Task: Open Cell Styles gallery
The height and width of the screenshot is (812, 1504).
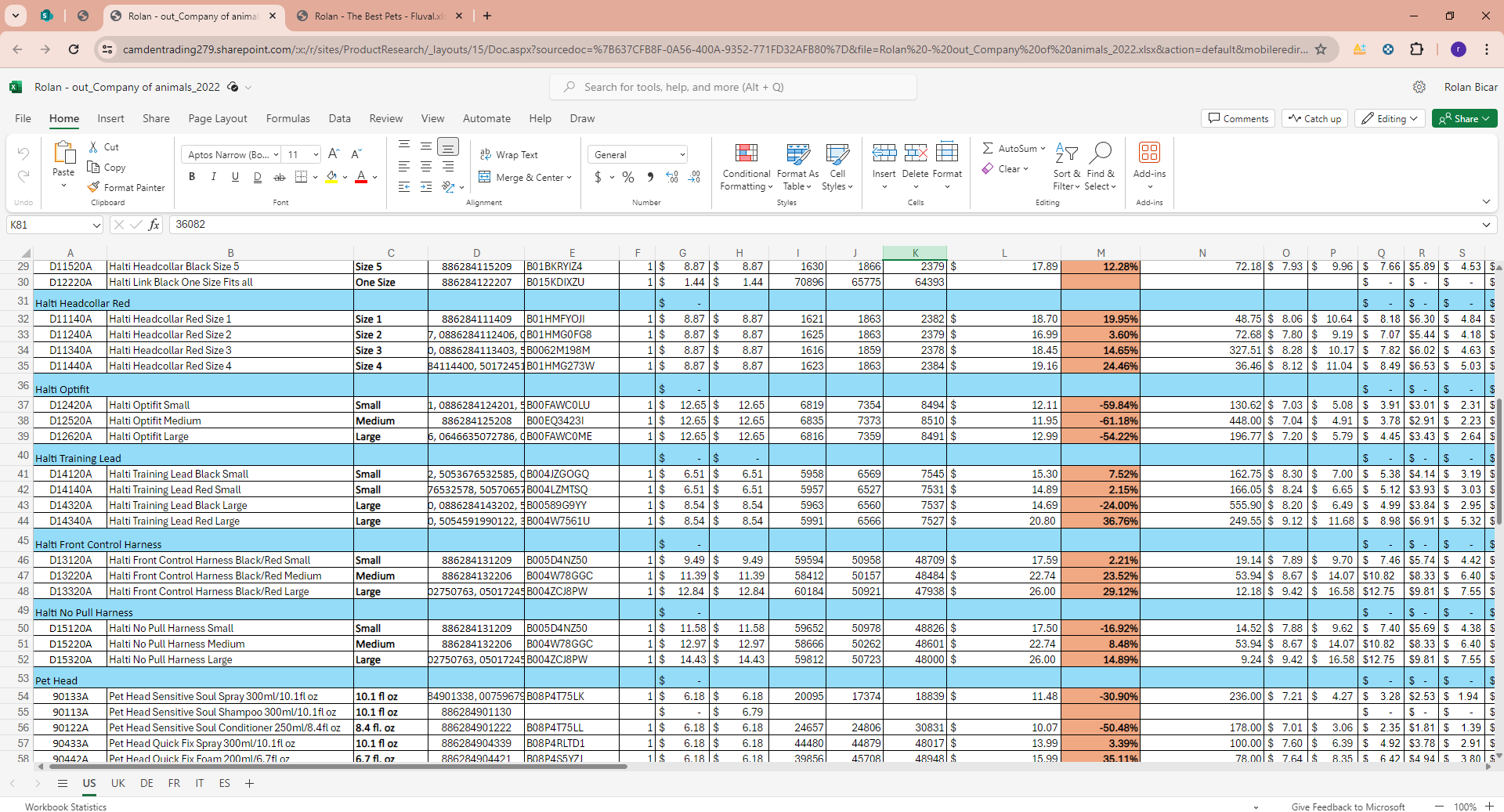Action: tap(837, 167)
